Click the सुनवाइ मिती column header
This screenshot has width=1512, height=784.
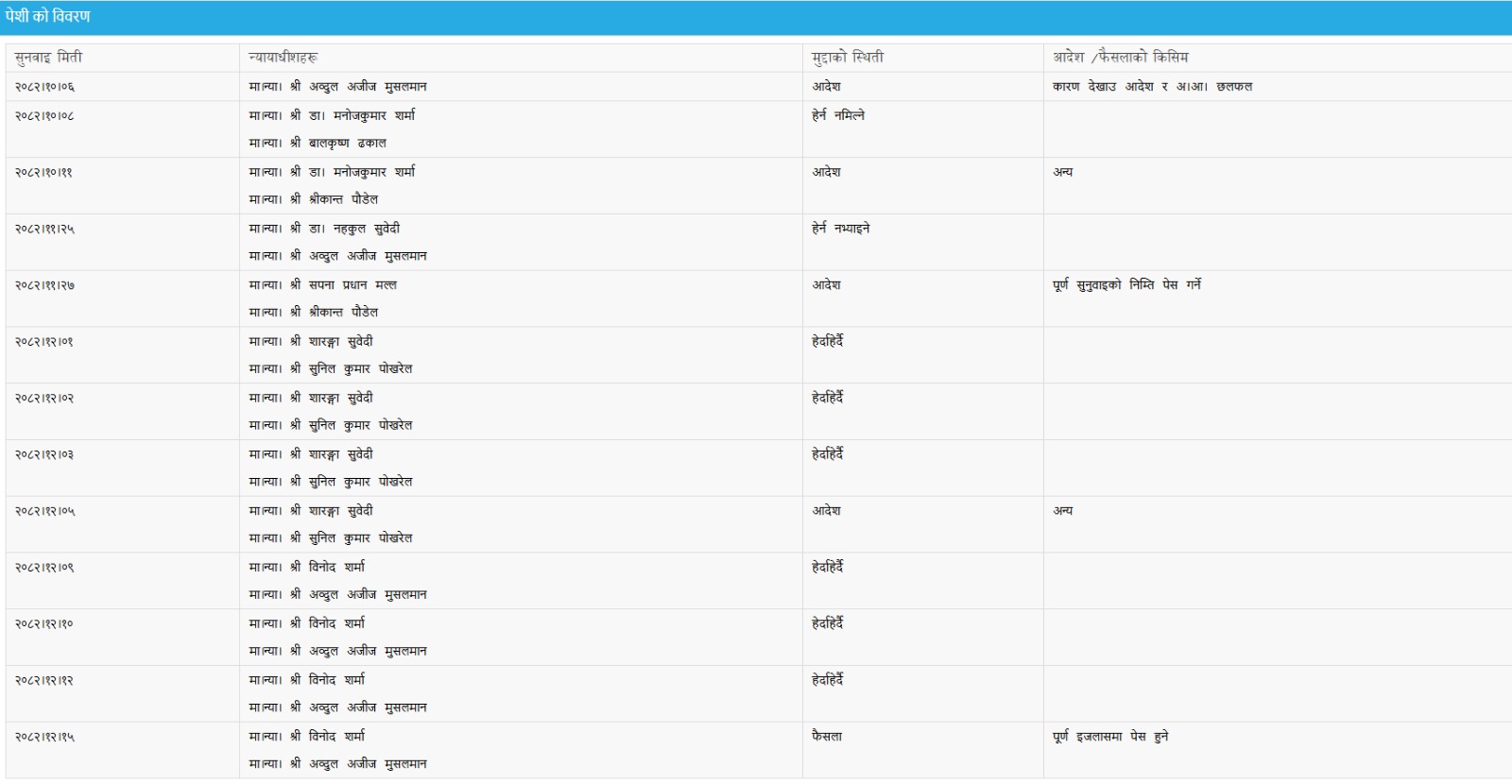[48, 58]
